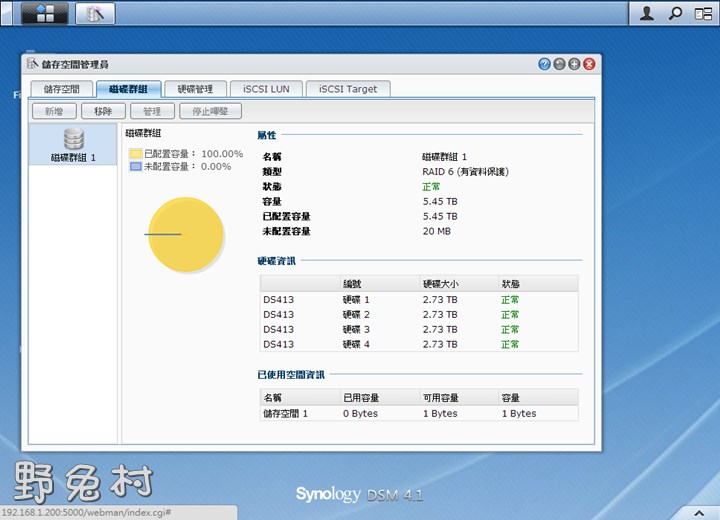Minimize the Storage Manager window
The height and width of the screenshot is (520, 720).
tap(559, 64)
